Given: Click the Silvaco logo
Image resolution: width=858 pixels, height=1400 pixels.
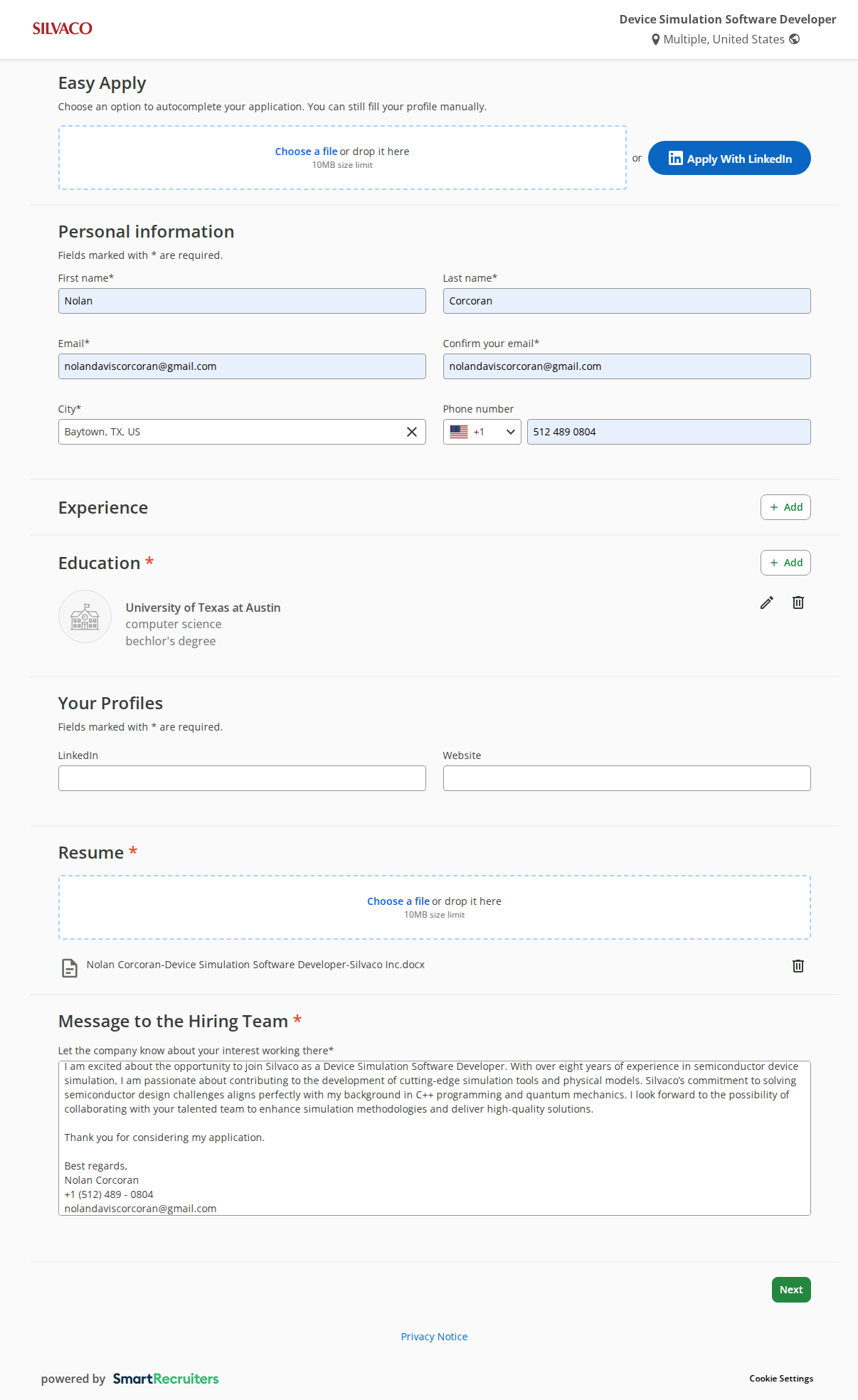Looking at the screenshot, I should 63,28.
